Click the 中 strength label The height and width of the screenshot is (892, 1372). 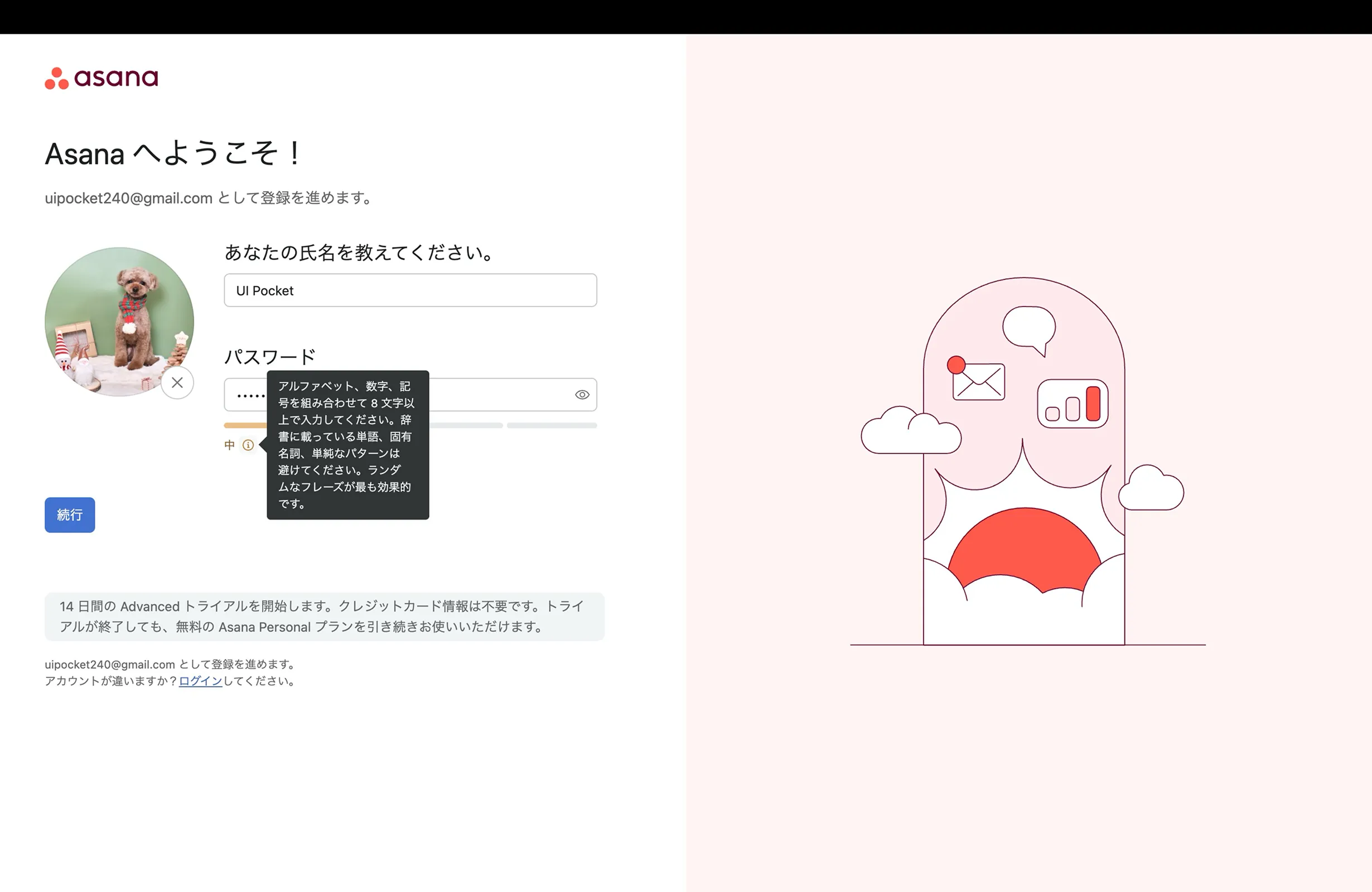click(229, 445)
